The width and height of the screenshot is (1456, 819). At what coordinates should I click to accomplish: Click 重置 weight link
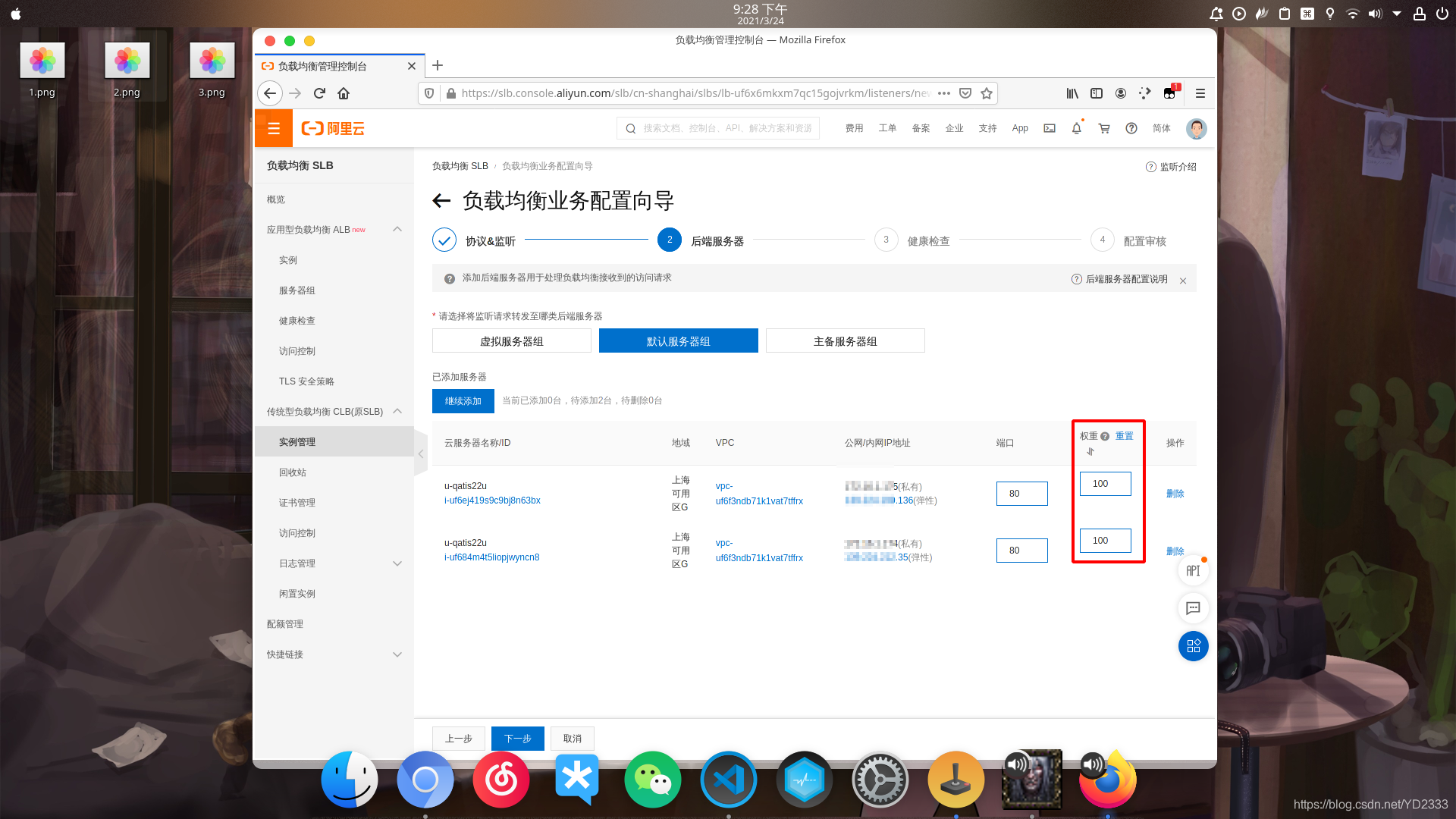pos(1125,436)
